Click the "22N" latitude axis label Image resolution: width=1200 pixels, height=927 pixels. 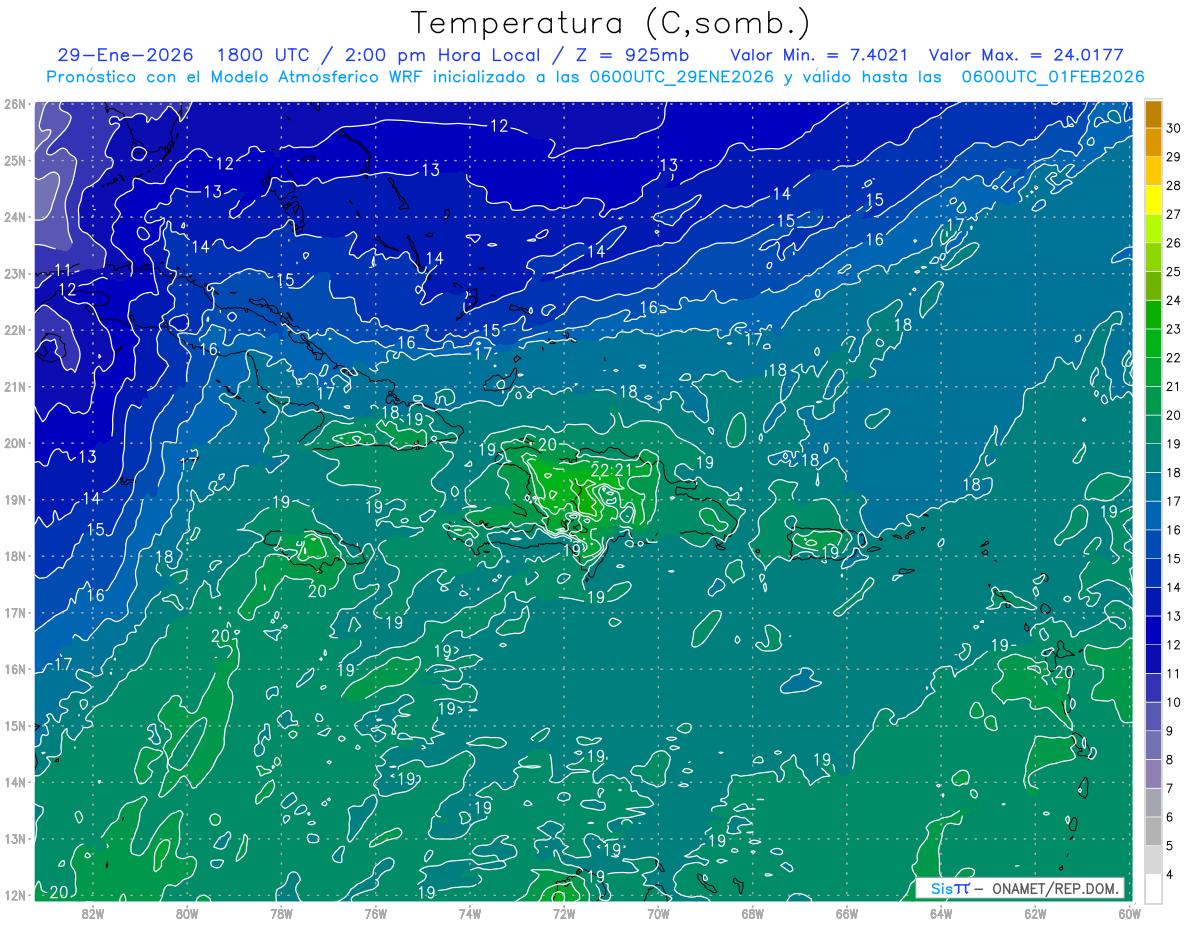[x=15, y=330]
